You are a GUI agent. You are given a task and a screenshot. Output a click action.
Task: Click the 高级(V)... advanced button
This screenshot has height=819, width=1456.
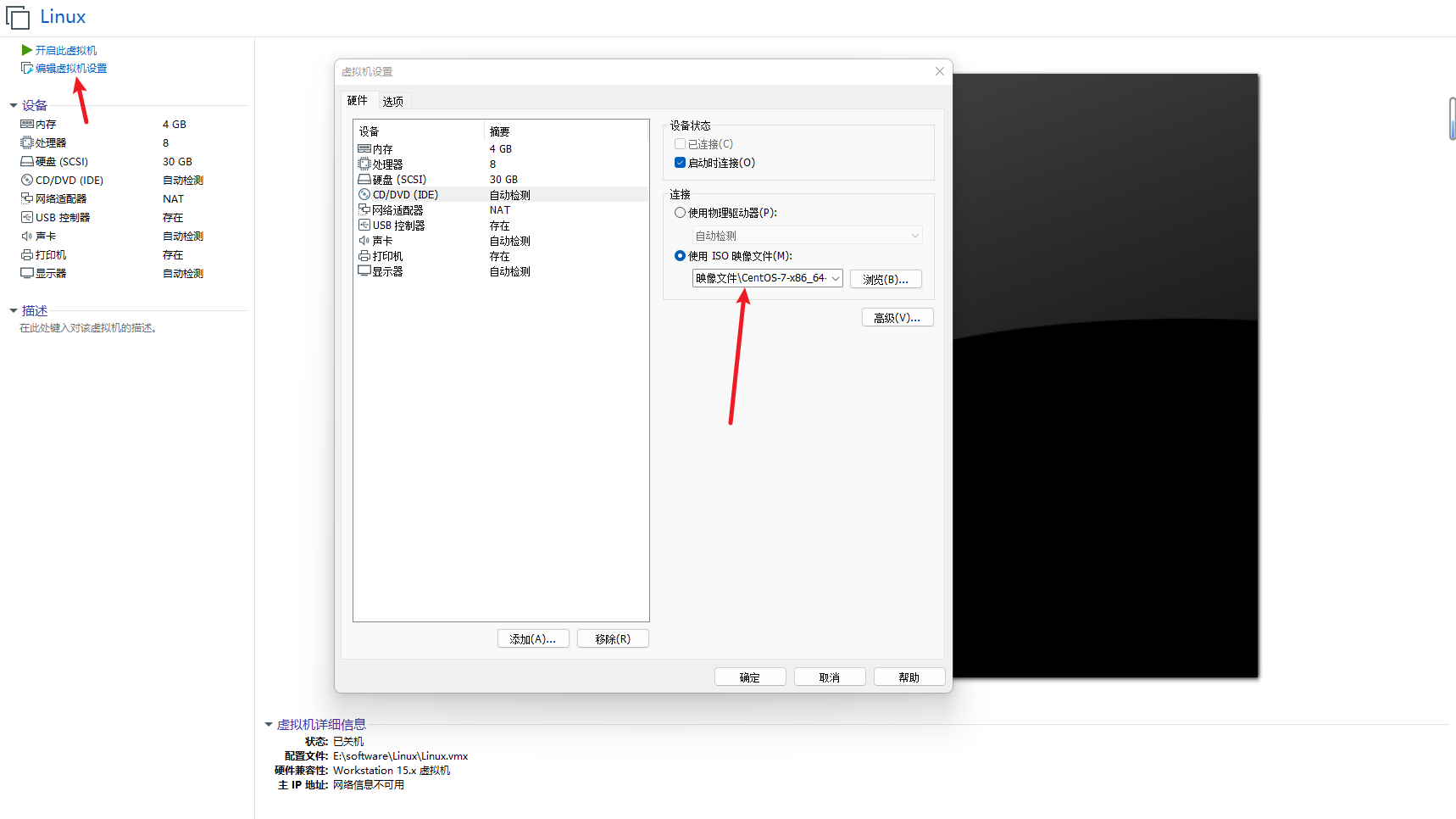[897, 318]
